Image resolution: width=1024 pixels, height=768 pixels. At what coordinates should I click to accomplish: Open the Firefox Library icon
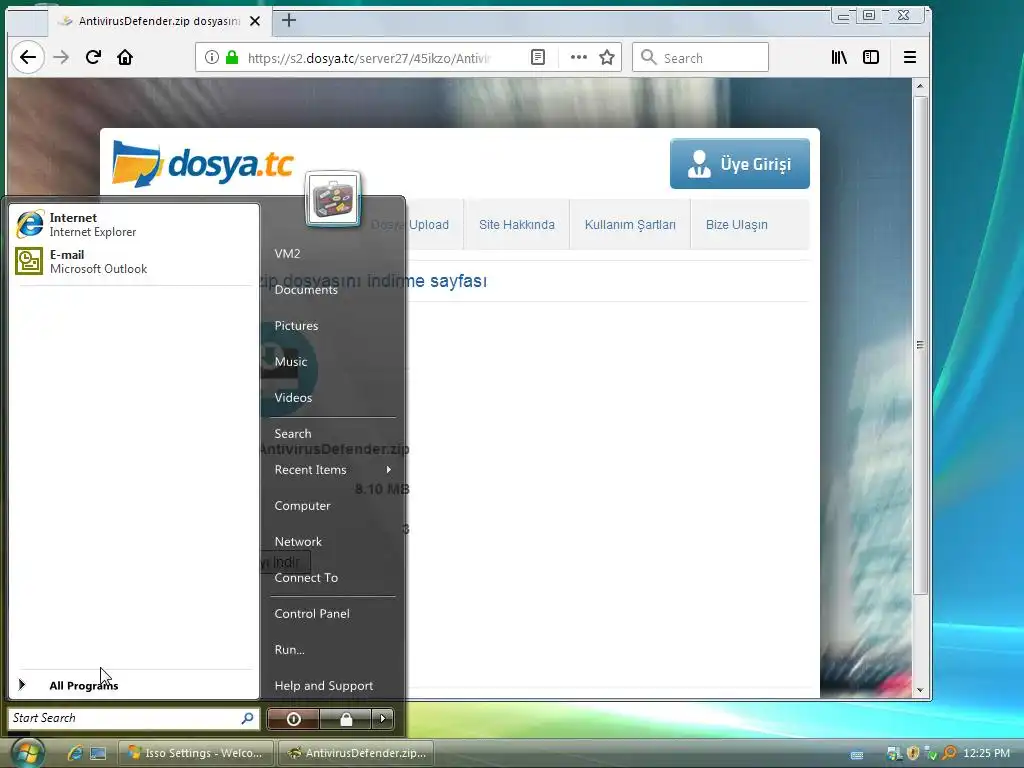tap(839, 57)
